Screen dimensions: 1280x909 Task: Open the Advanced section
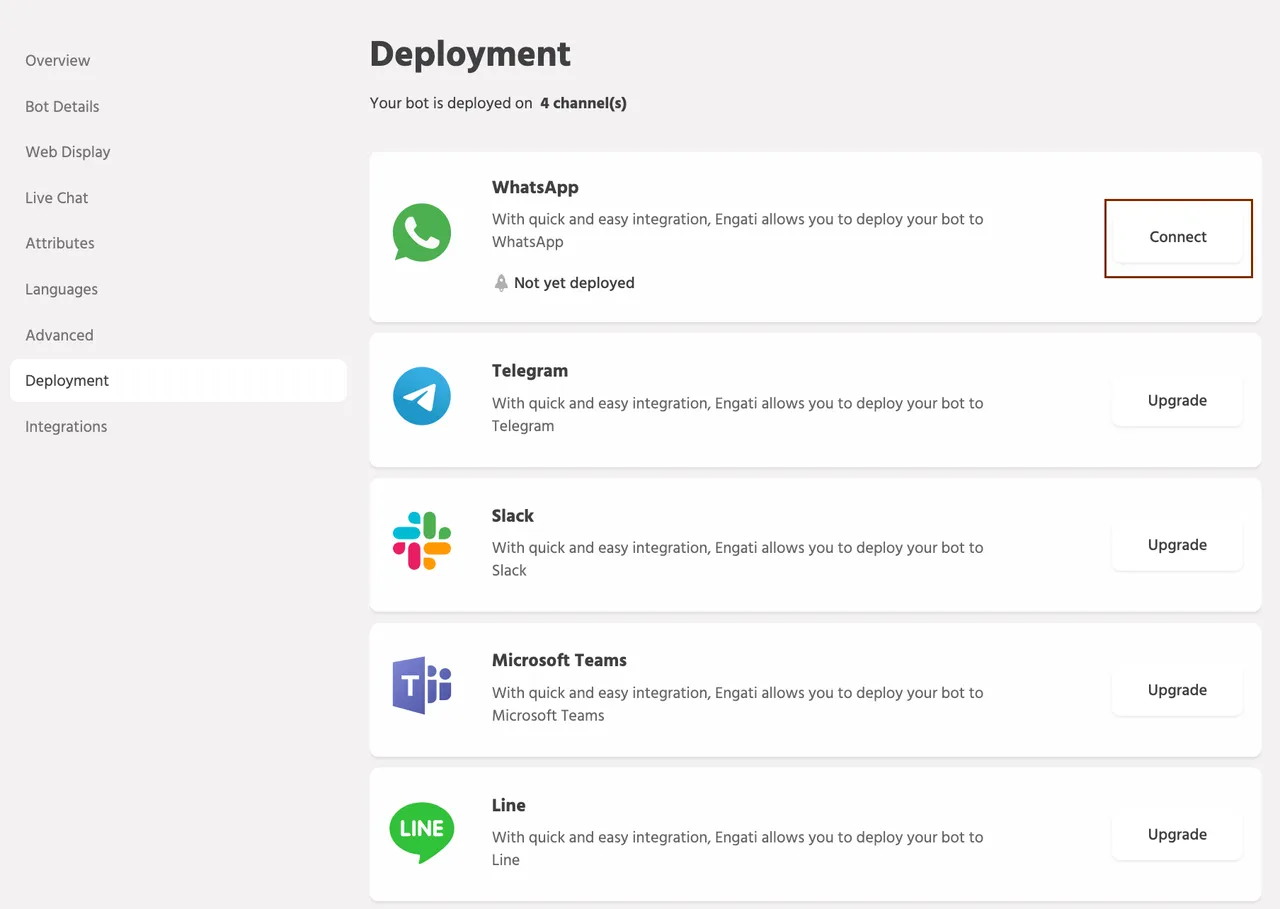click(x=59, y=335)
